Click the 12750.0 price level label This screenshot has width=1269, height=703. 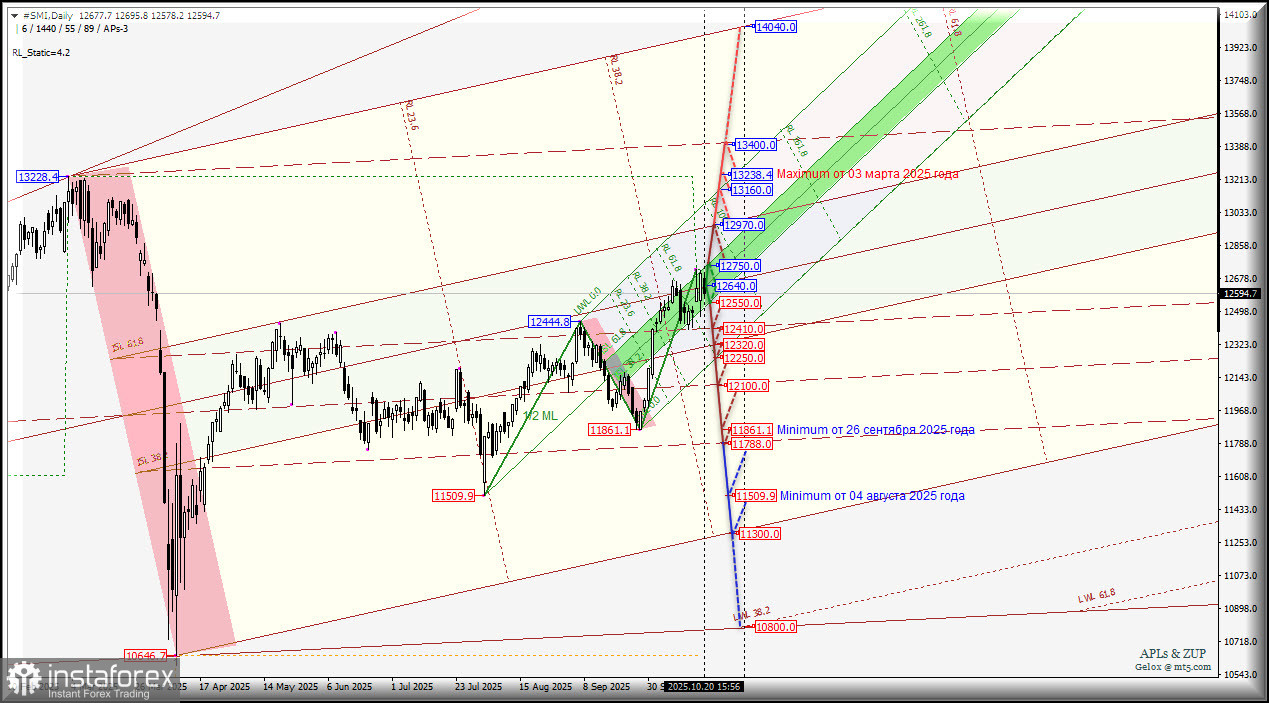pos(740,266)
